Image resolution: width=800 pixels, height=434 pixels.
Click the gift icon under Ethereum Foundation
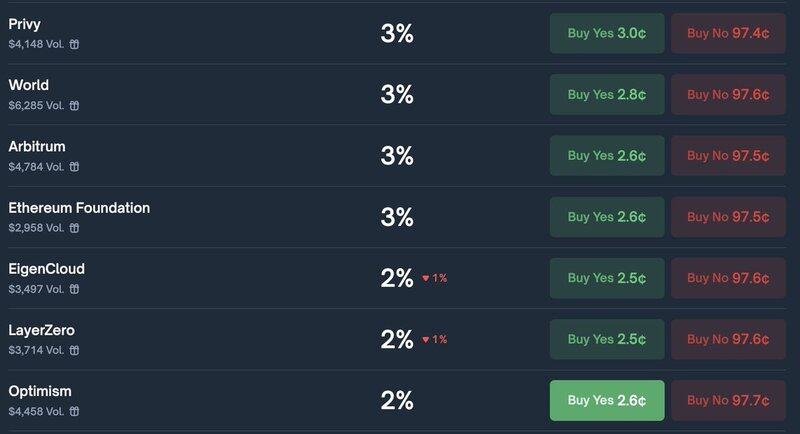(x=74, y=228)
